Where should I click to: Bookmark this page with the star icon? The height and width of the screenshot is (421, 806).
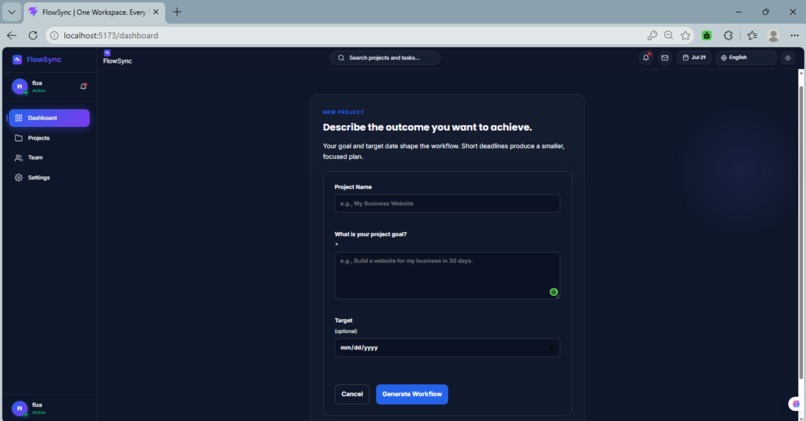click(686, 35)
